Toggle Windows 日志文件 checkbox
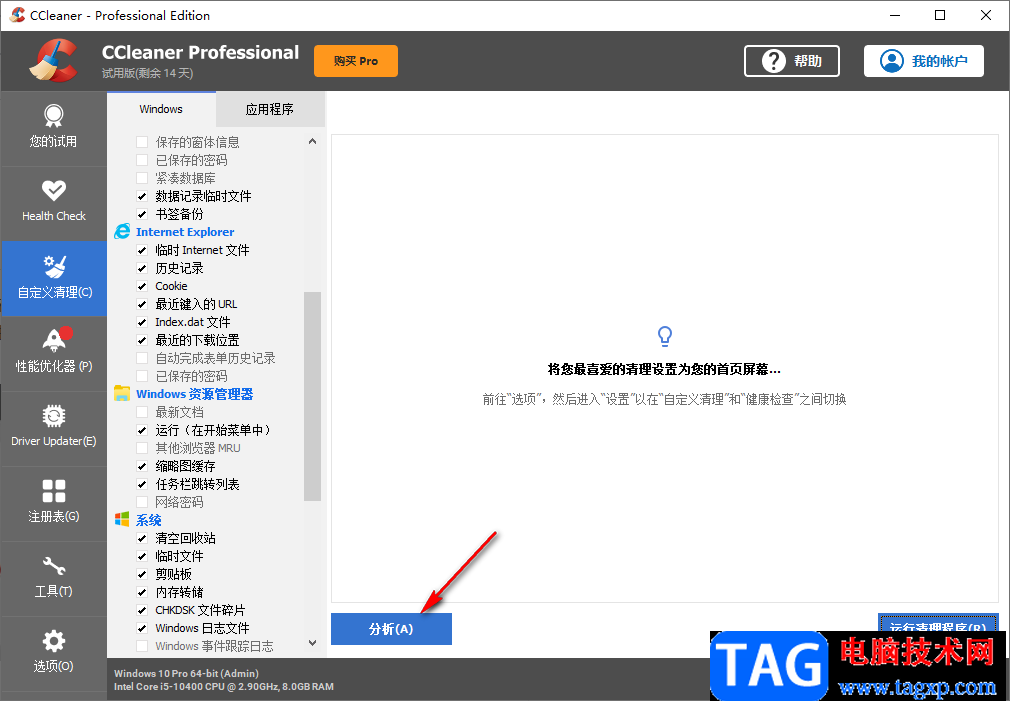 142,628
